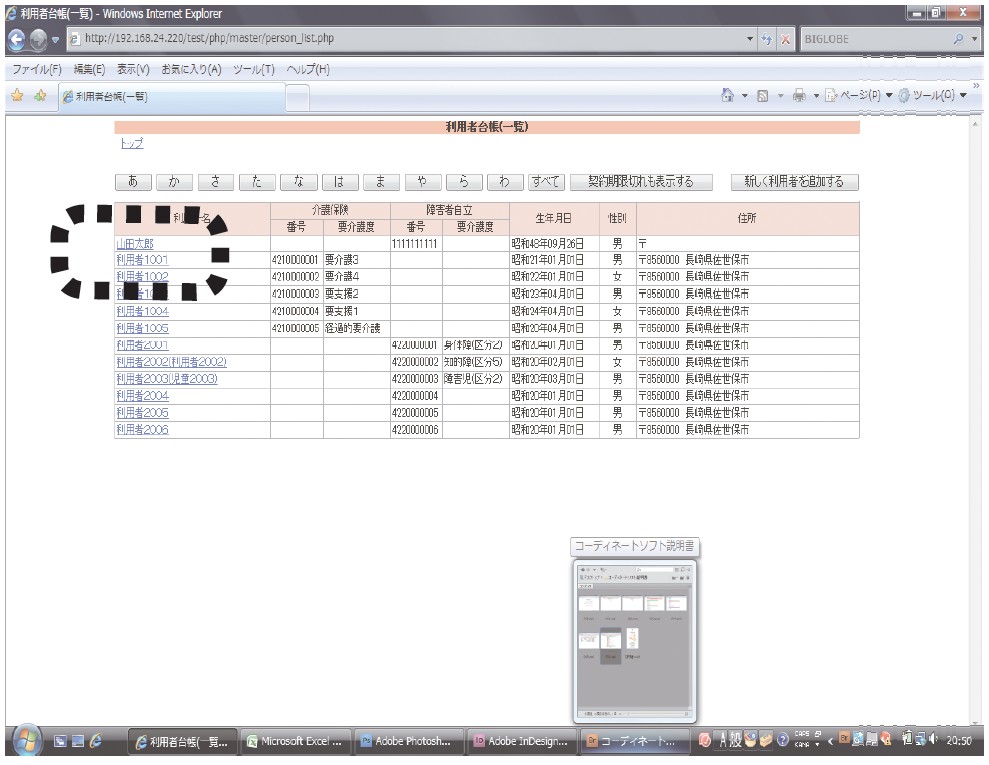This screenshot has width=989, height=765.
Task: Click the トップ link
Action: [x=132, y=143]
